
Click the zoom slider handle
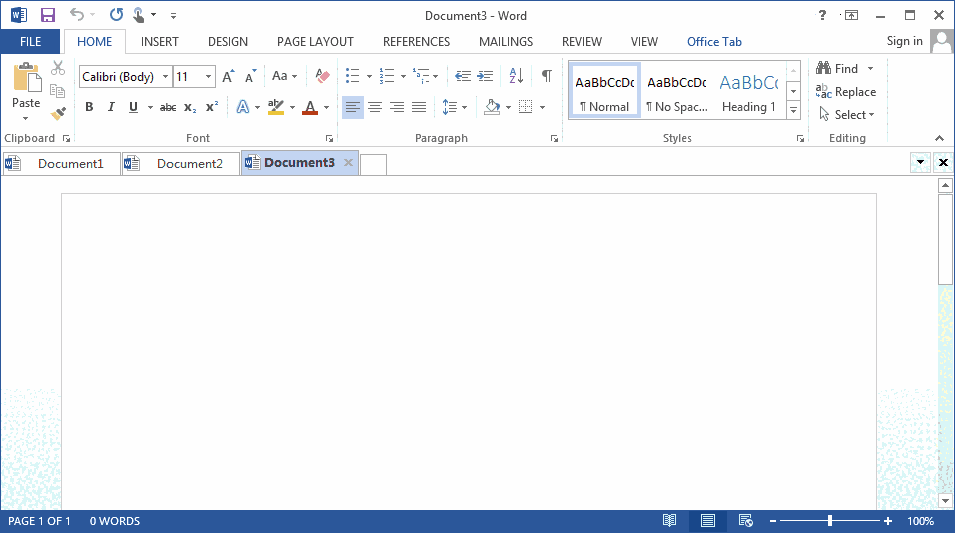coord(829,521)
